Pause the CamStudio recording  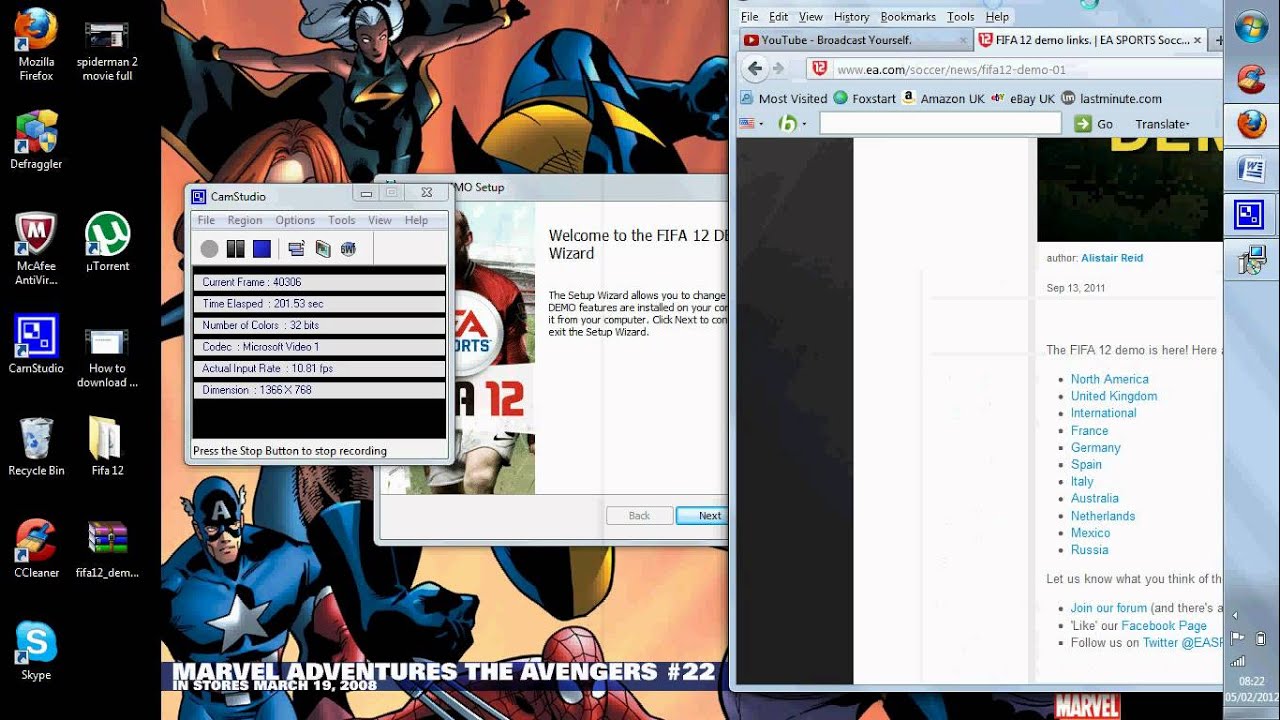tap(236, 249)
